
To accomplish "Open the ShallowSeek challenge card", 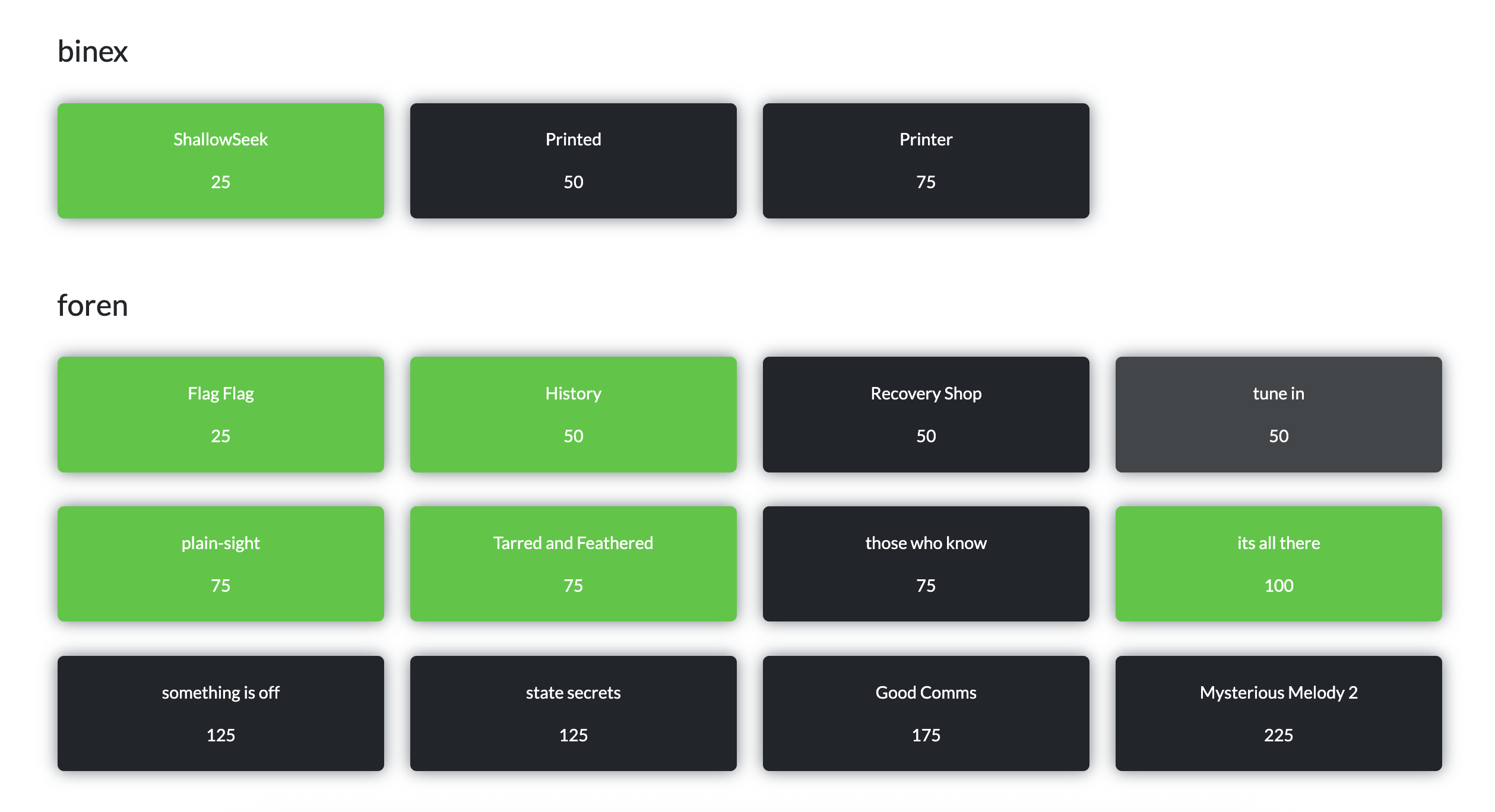I will pyautogui.click(x=220, y=160).
